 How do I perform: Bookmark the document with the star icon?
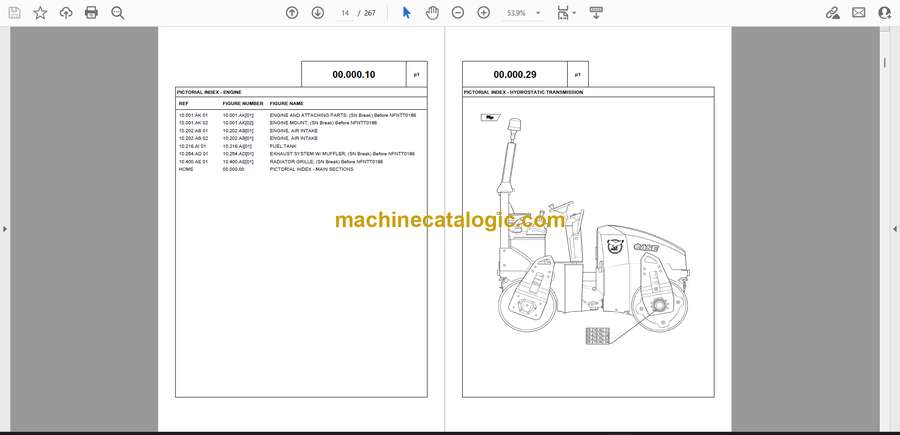pos(40,13)
